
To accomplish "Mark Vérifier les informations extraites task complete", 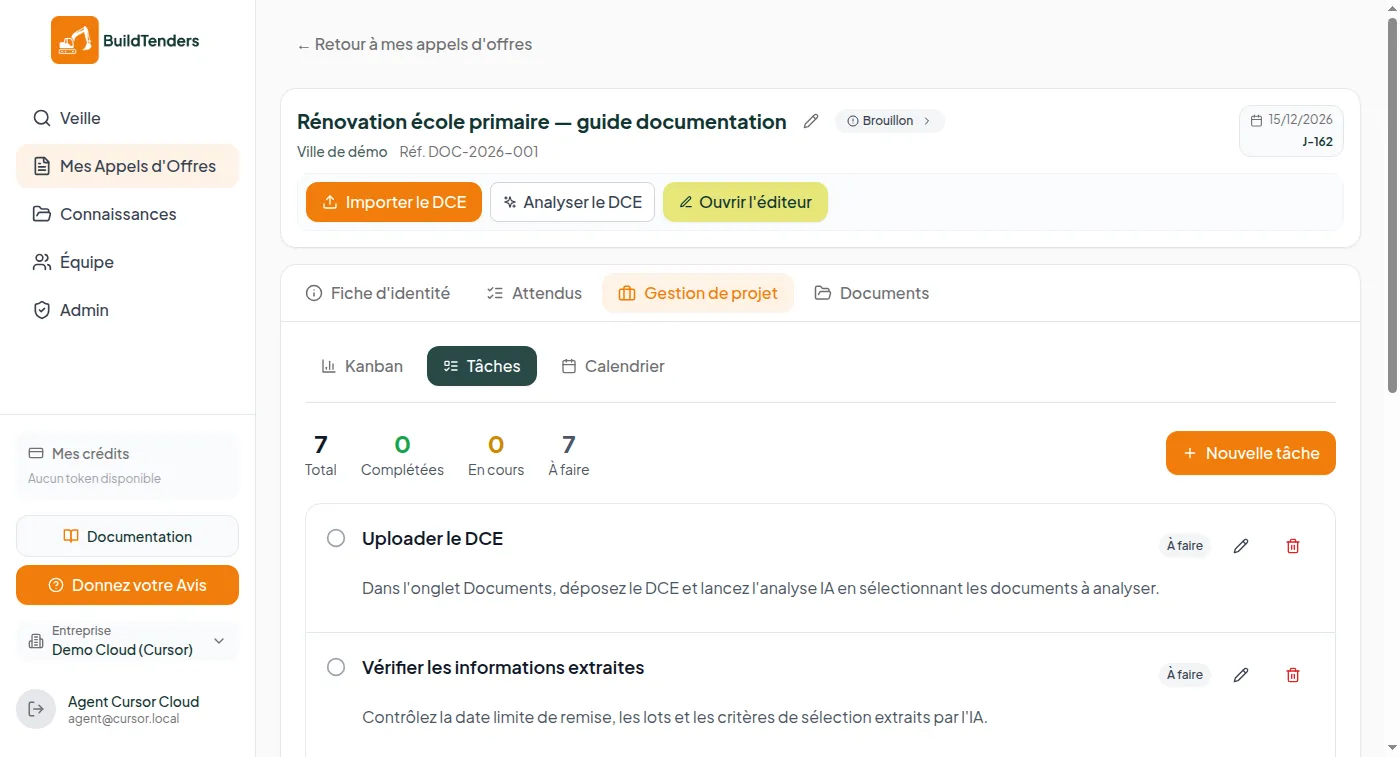I will (x=336, y=667).
